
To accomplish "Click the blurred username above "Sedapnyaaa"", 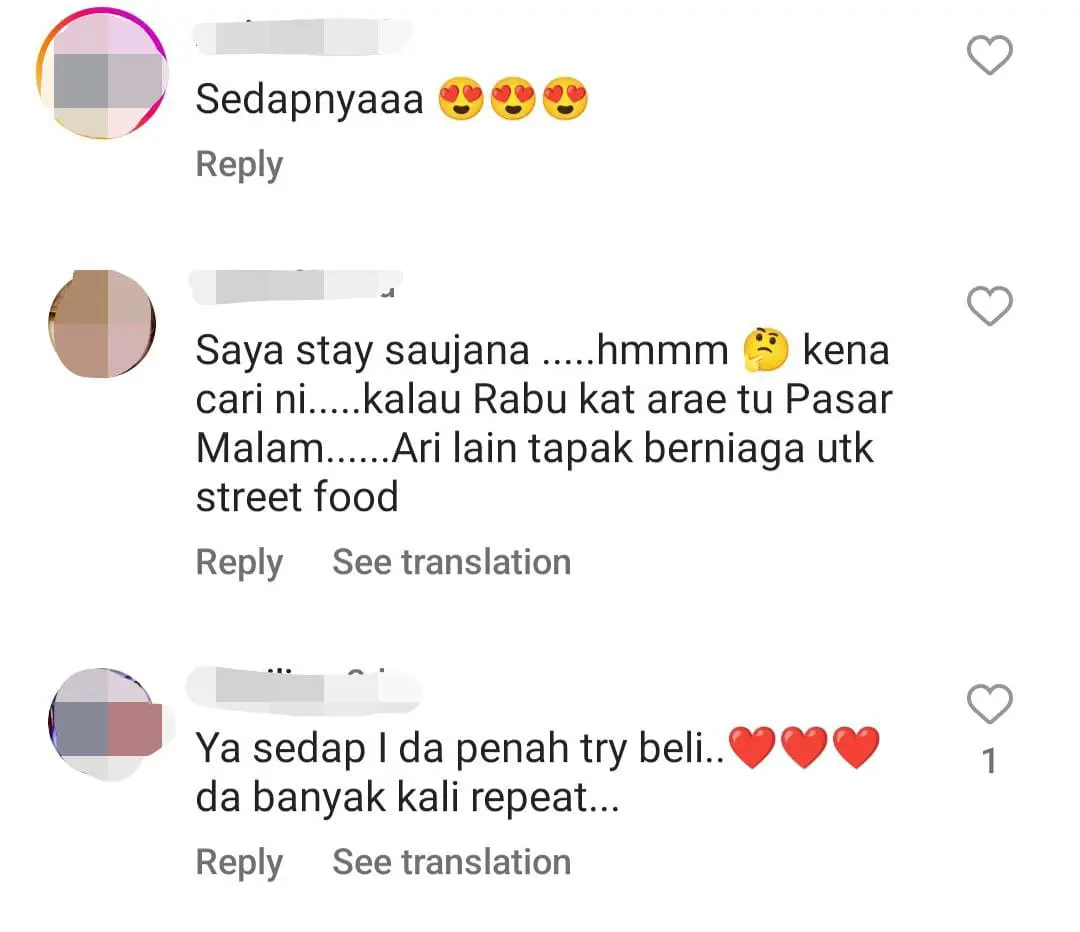I will [x=300, y=37].
